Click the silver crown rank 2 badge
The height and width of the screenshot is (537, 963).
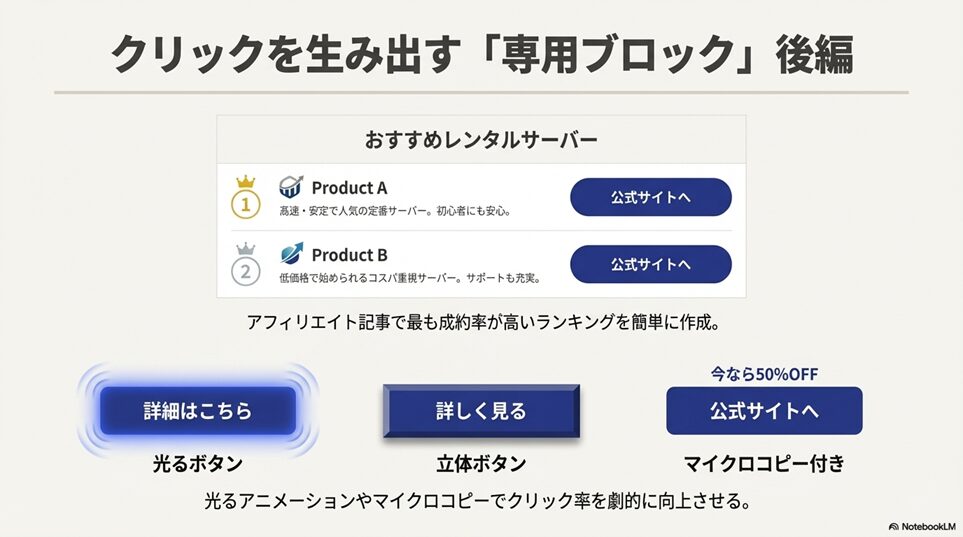pos(245,265)
